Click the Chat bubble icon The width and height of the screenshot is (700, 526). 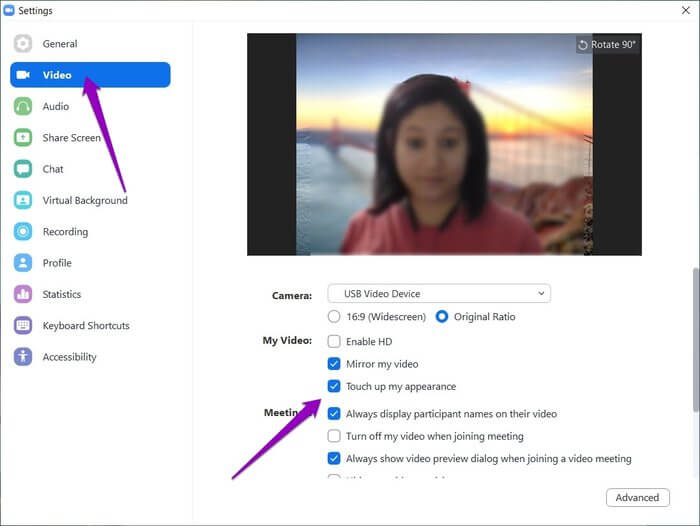tap(23, 169)
